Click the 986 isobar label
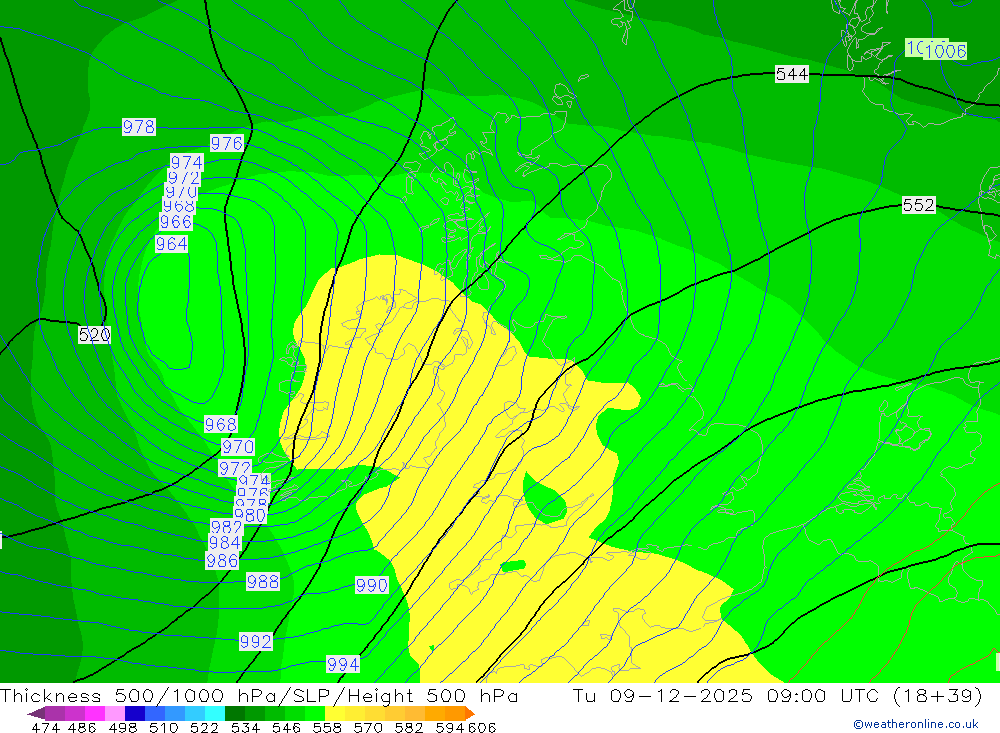The height and width of the screenshot is (733, 1000). [222, 561]
